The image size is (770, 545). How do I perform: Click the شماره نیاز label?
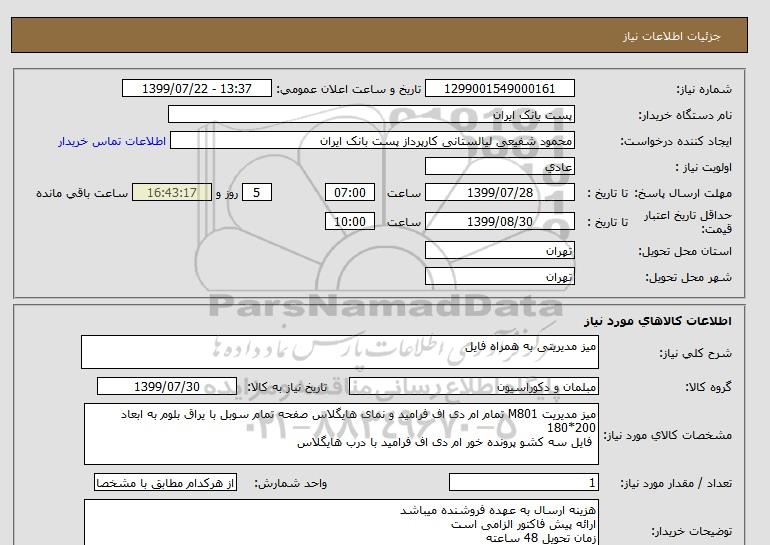(704, 89)
